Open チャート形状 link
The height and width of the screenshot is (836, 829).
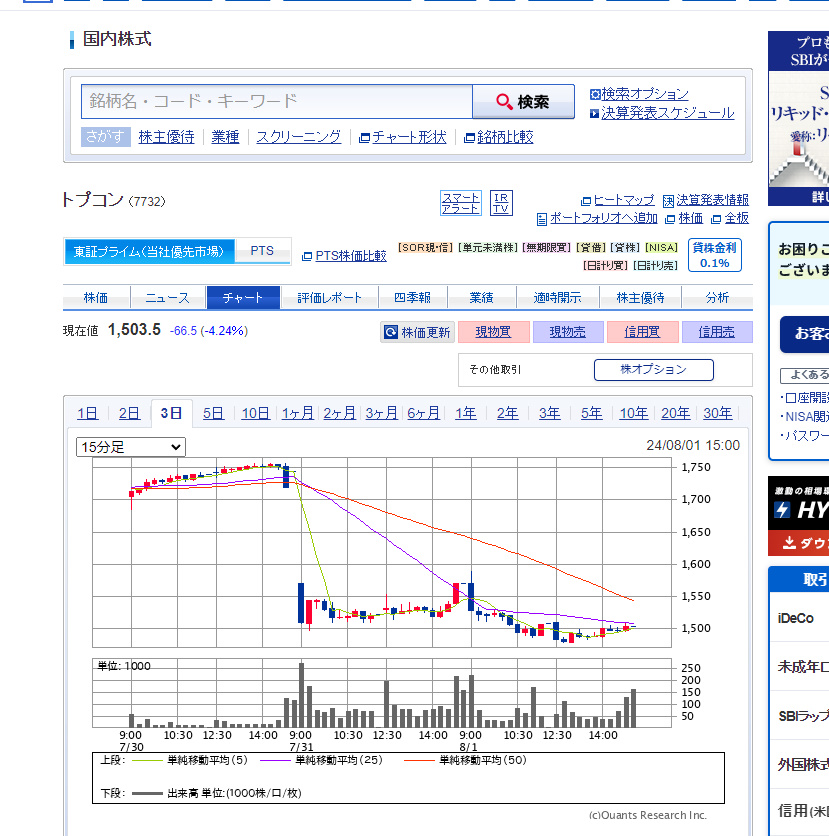pos(403,137)
